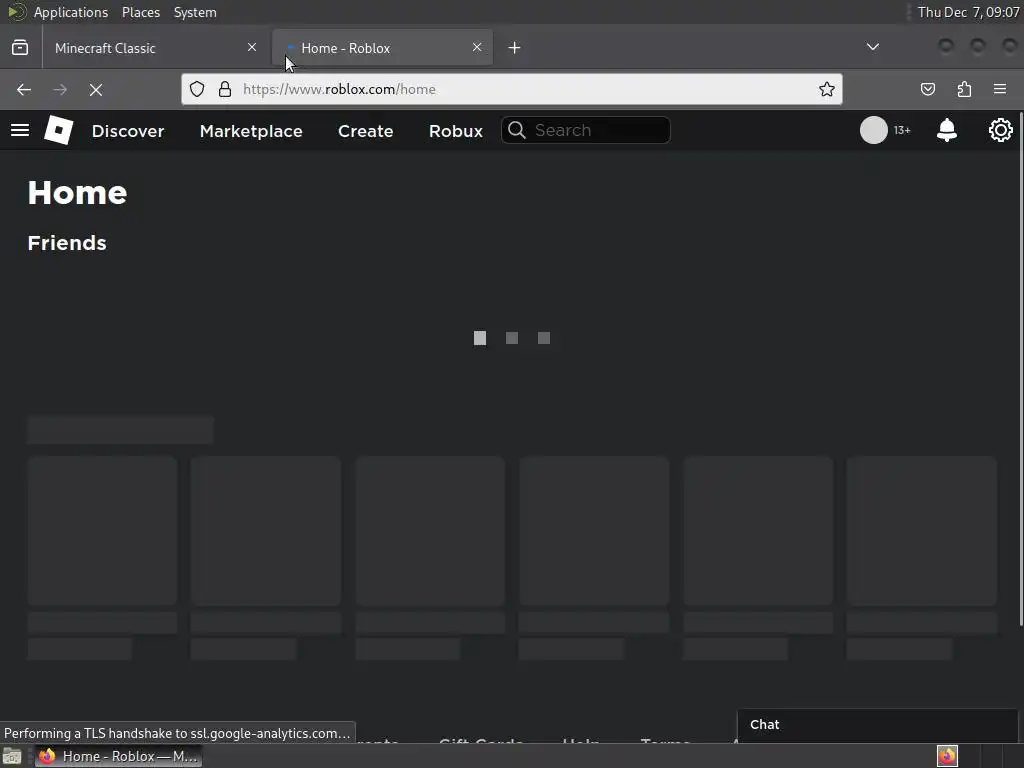Expand the list all tabs chevron
This screenshot has width=1024, height=768.
(872, 47)
